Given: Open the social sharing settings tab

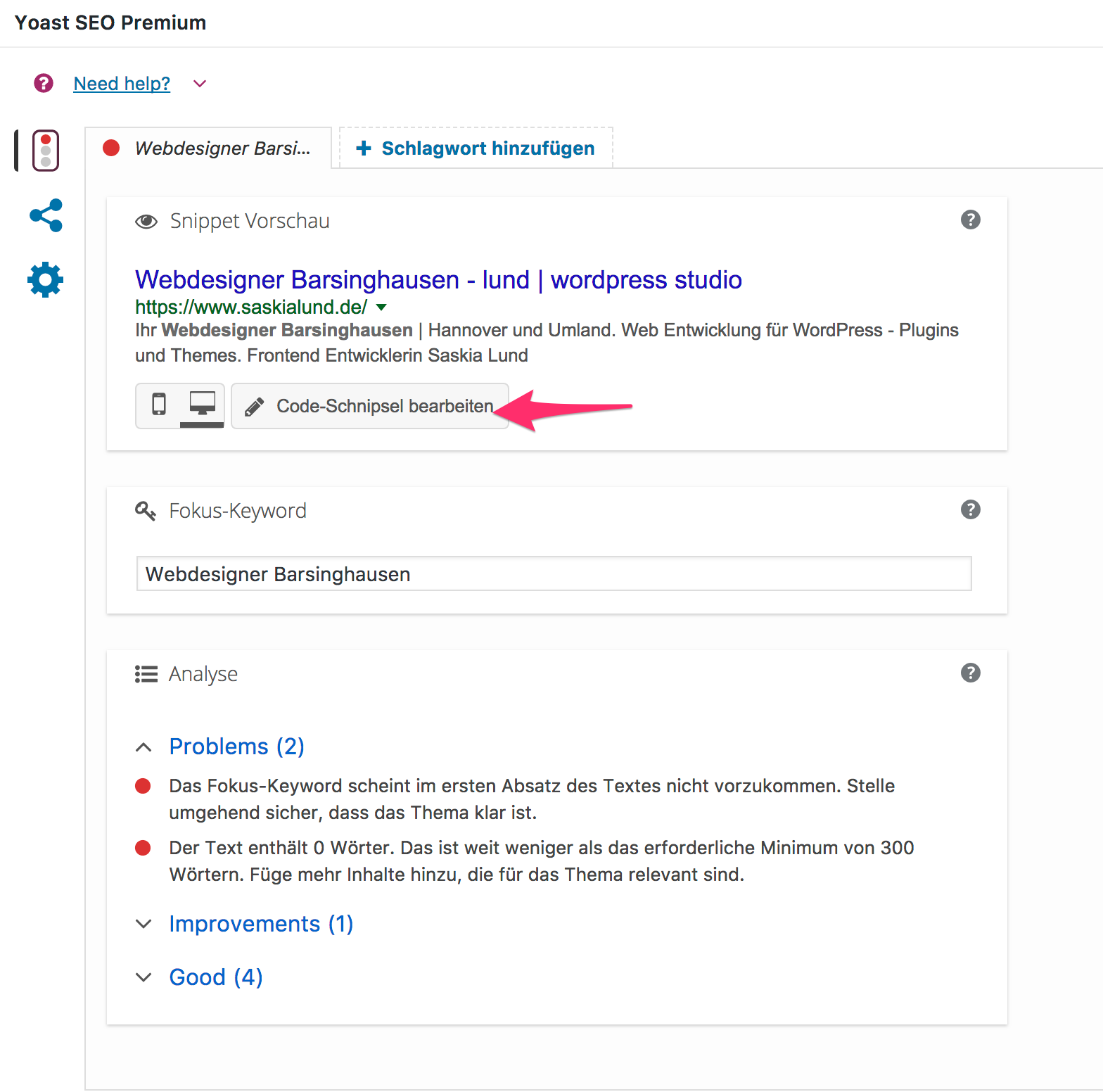Looking at the screenshot, I should click(x=46, y=215).
